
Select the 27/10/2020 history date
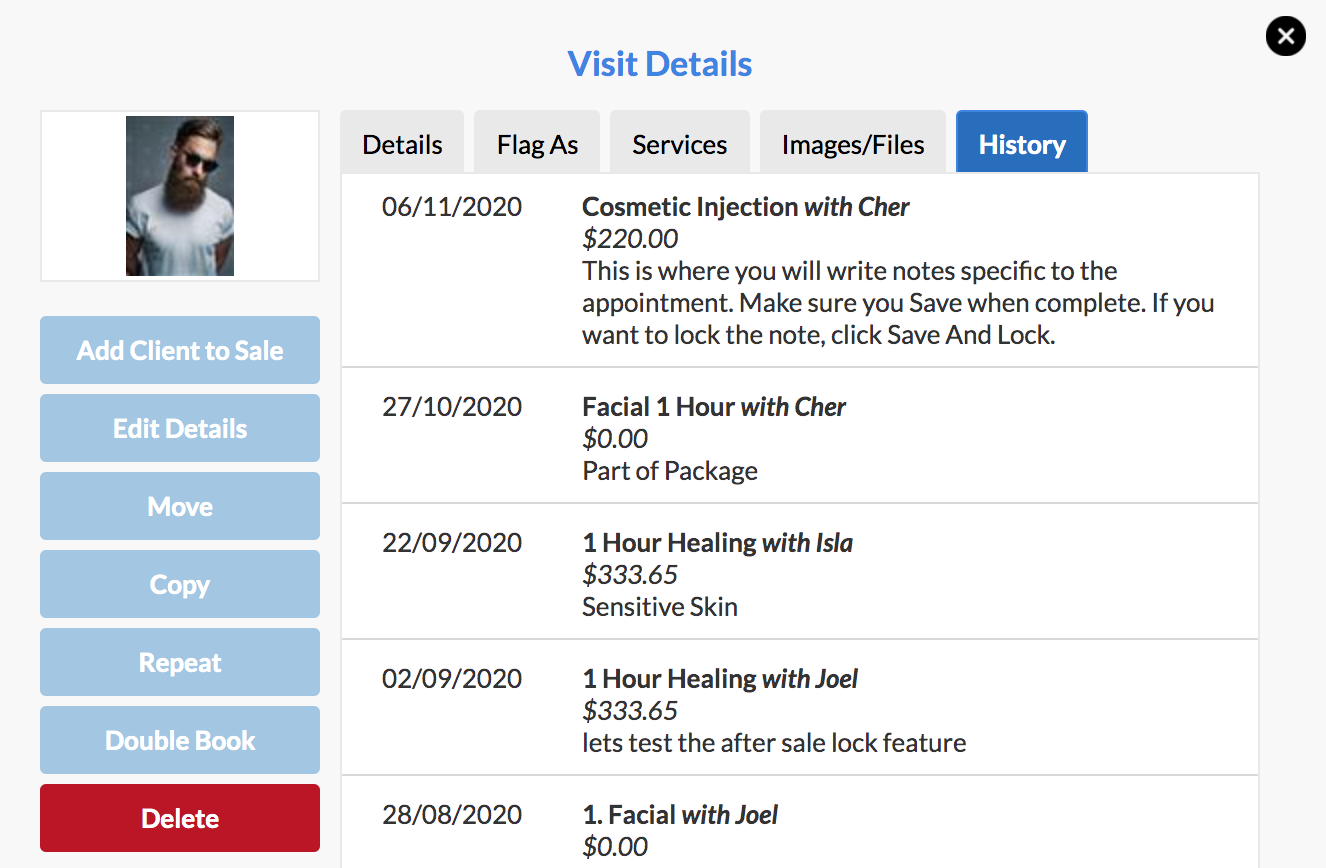click(452, 407)
